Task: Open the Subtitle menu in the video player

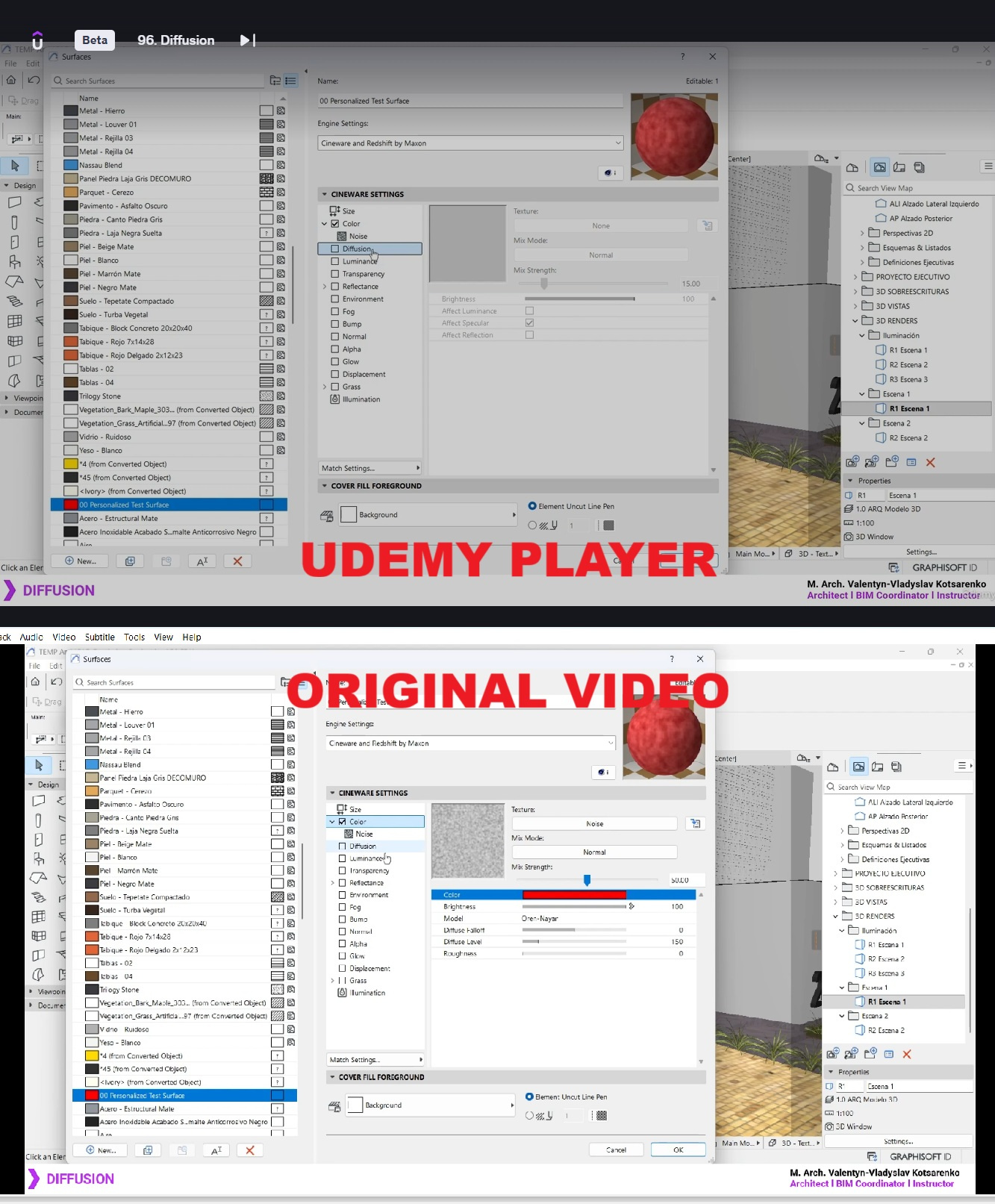Action: pyautogui.click(x=100, y=637)
